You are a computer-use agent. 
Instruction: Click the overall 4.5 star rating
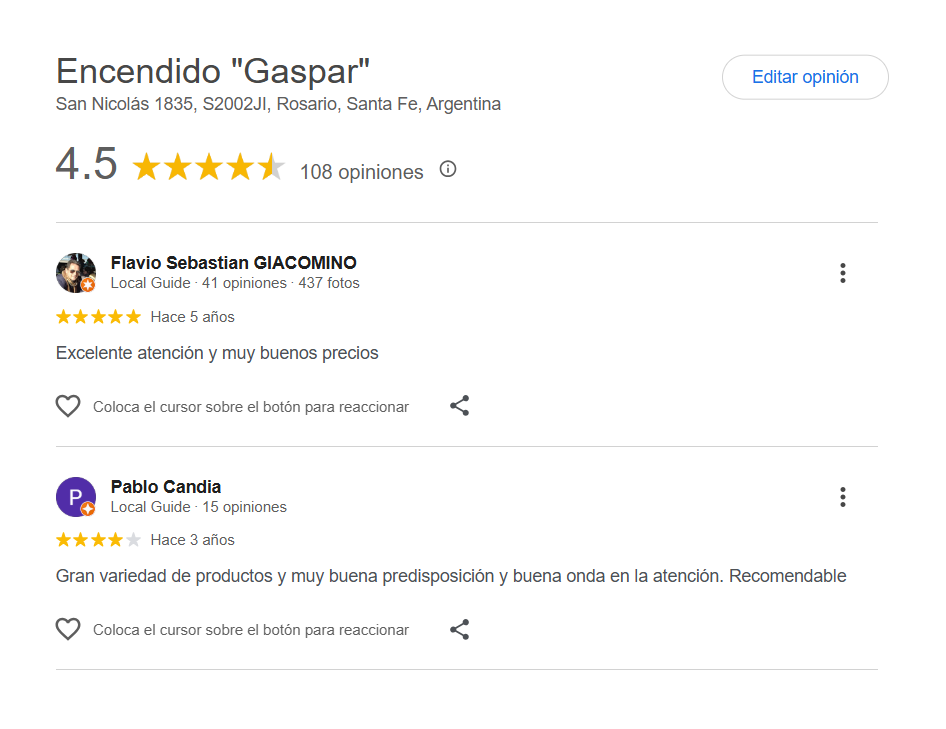pos(208,167)
